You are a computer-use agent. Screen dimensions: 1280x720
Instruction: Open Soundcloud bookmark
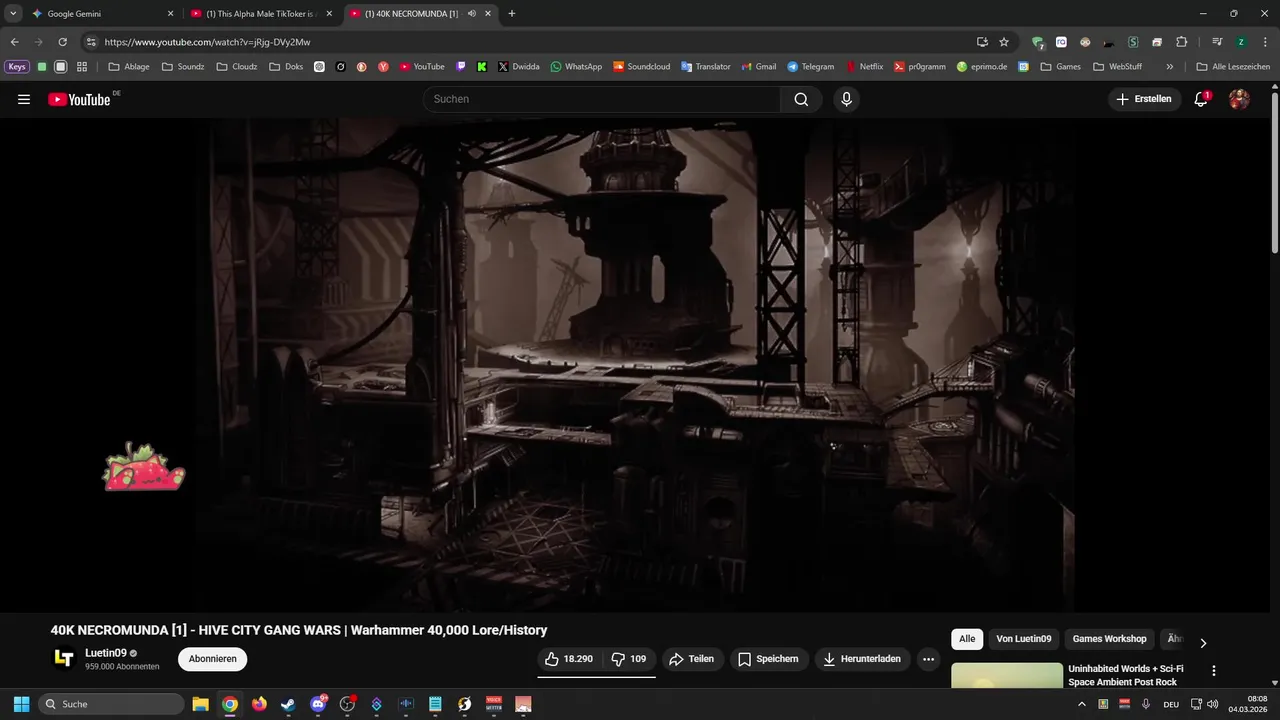641,67
